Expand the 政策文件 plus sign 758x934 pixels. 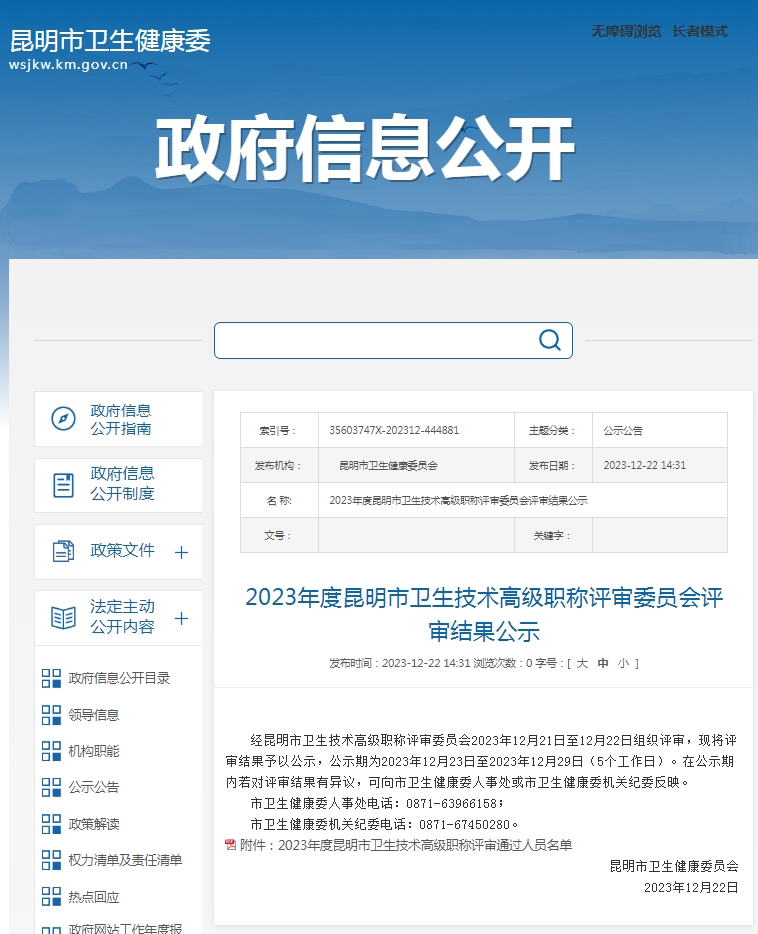pyautogui.click(x=182, y=553)
